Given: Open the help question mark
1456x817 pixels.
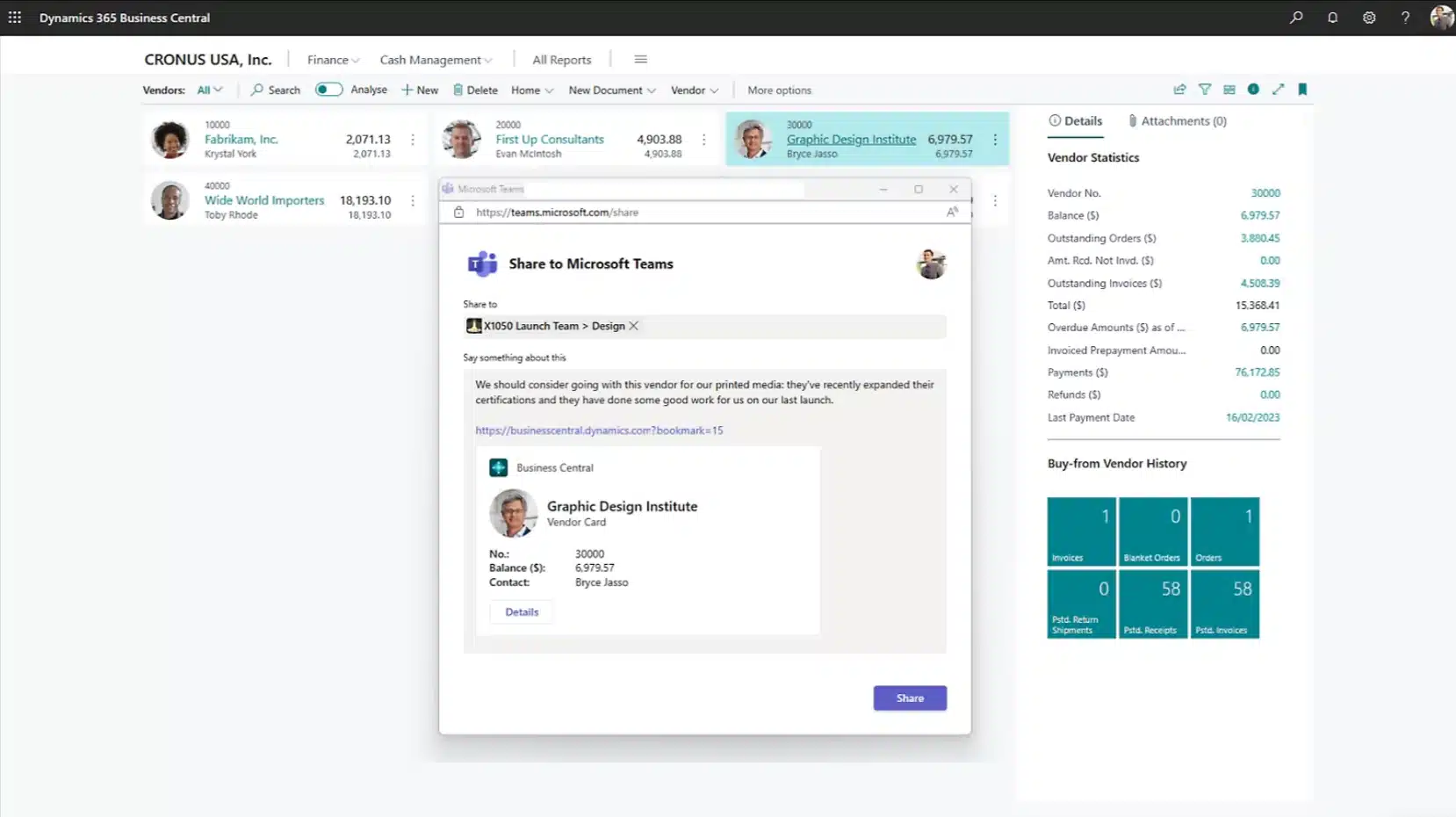Looking at the screenshot, I should (x=1405, y=18).
